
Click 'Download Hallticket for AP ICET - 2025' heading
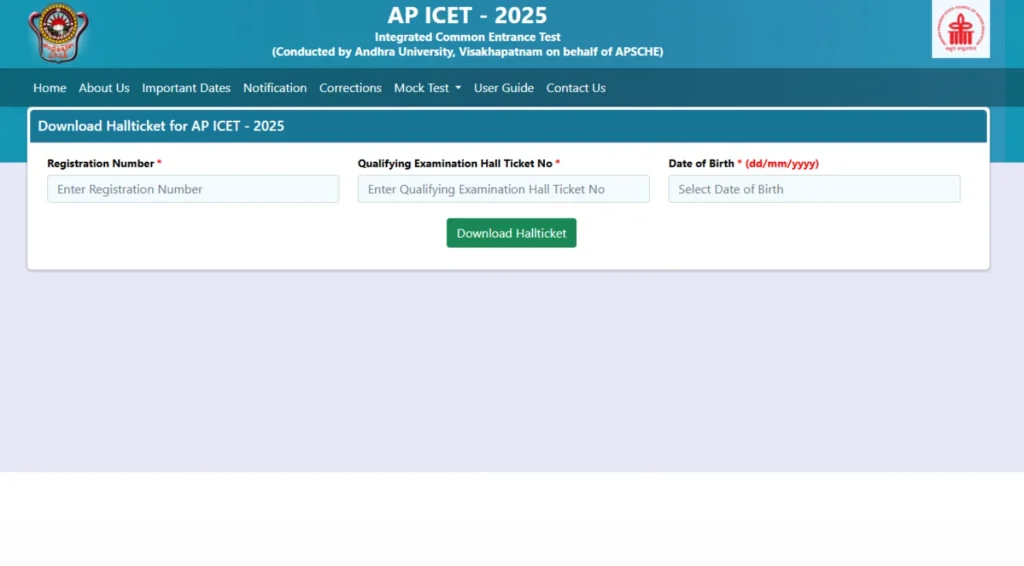click(161, 126)
